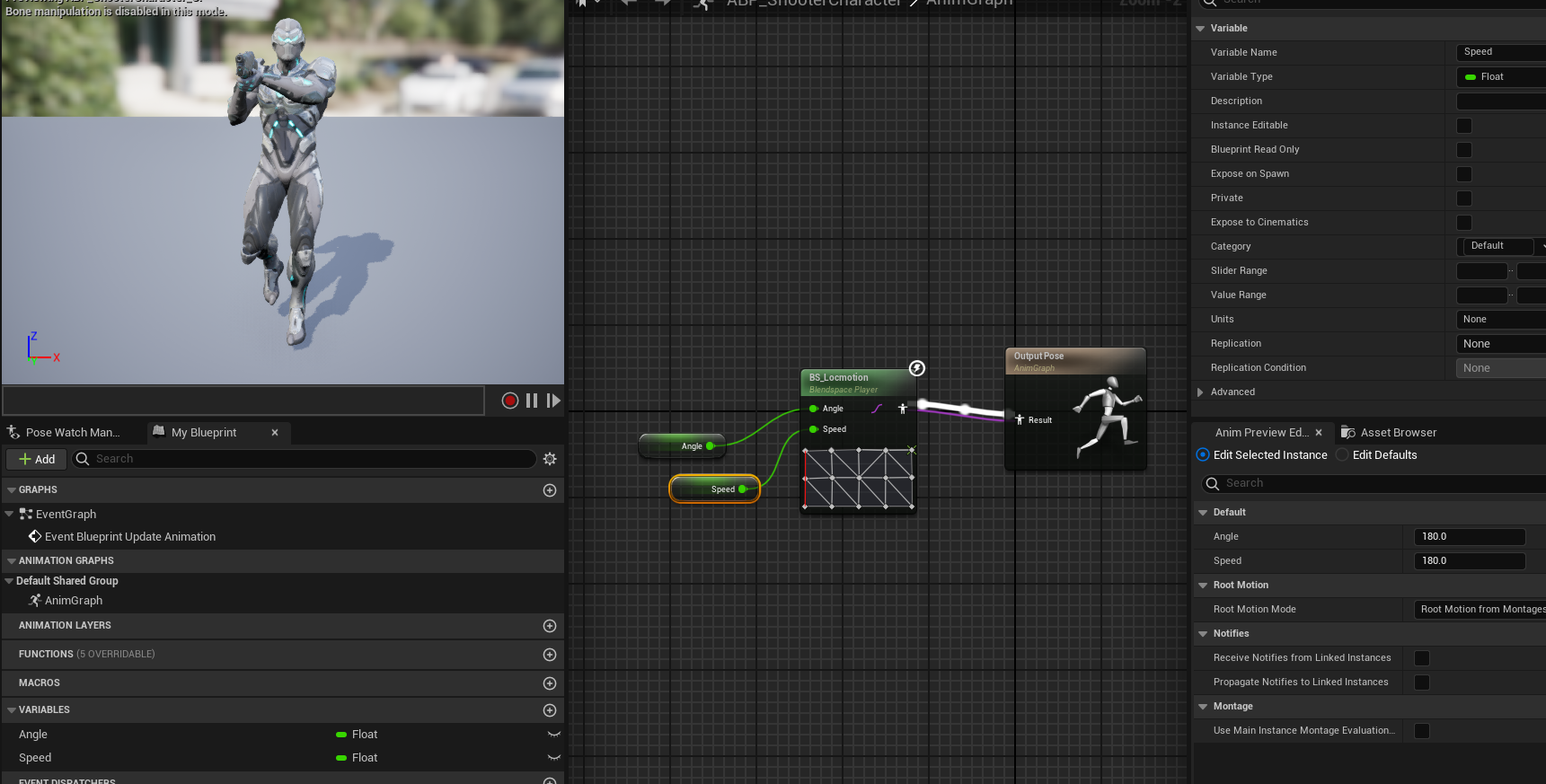Enable Private checkbox
Image resolution: width=1546 pixels, height=784 pixels.
(1464, 198)
